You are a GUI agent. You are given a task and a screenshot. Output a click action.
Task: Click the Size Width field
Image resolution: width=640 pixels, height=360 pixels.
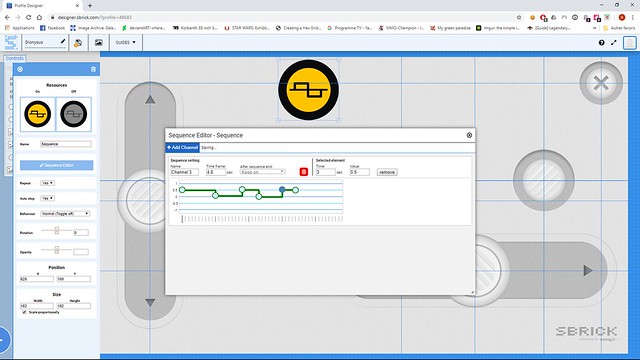(x=37, y=306)
